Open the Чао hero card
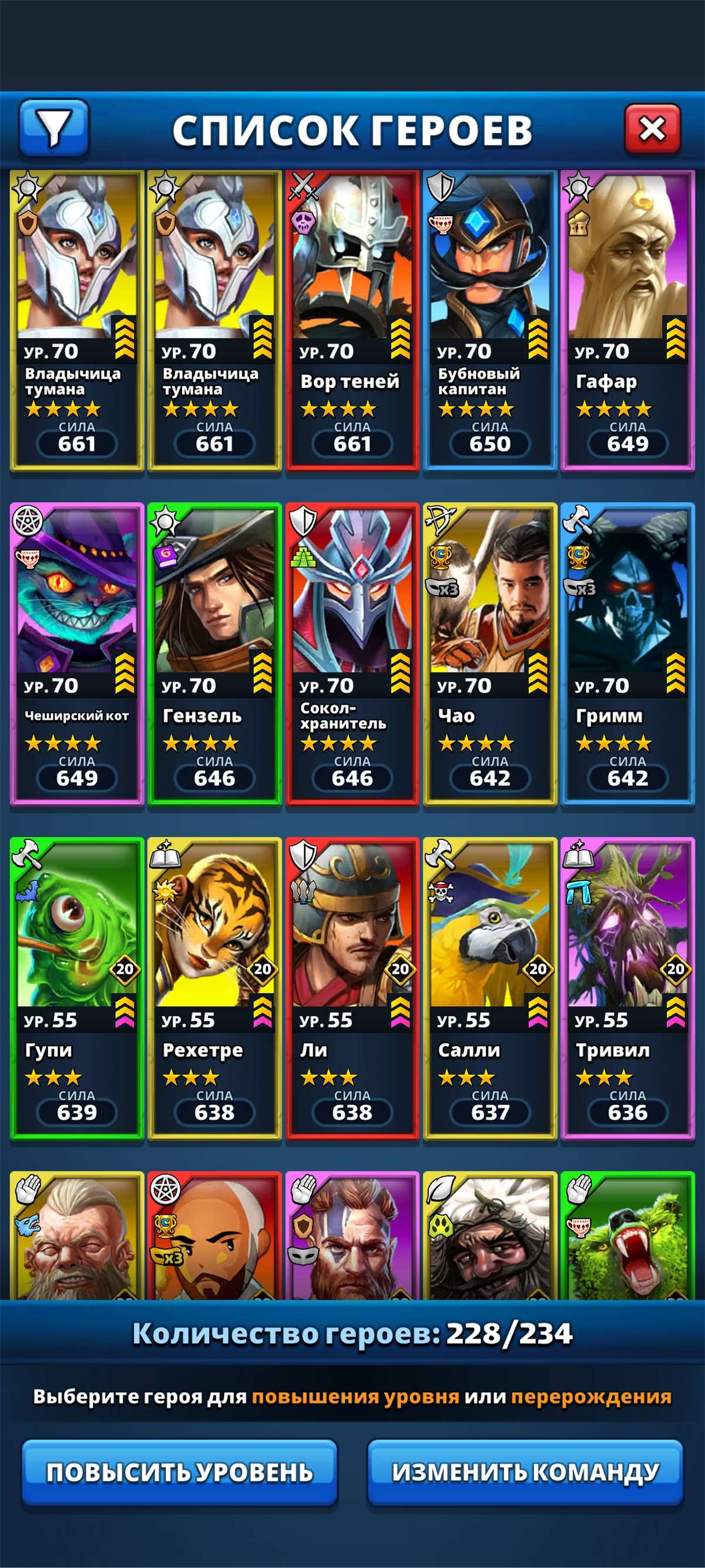 coord(489,654)
